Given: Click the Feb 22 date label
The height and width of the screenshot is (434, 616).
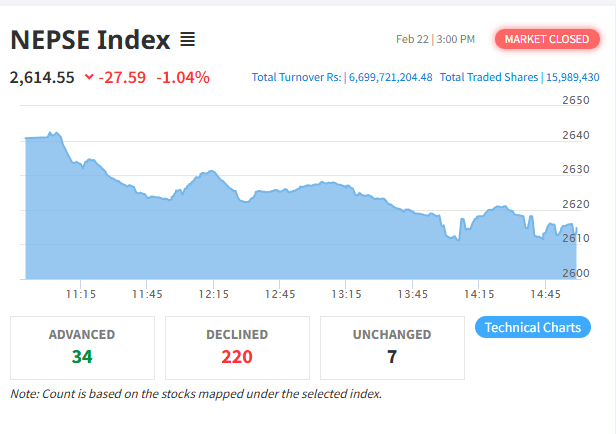Looking at the screenshot, I should pos(411,39).
